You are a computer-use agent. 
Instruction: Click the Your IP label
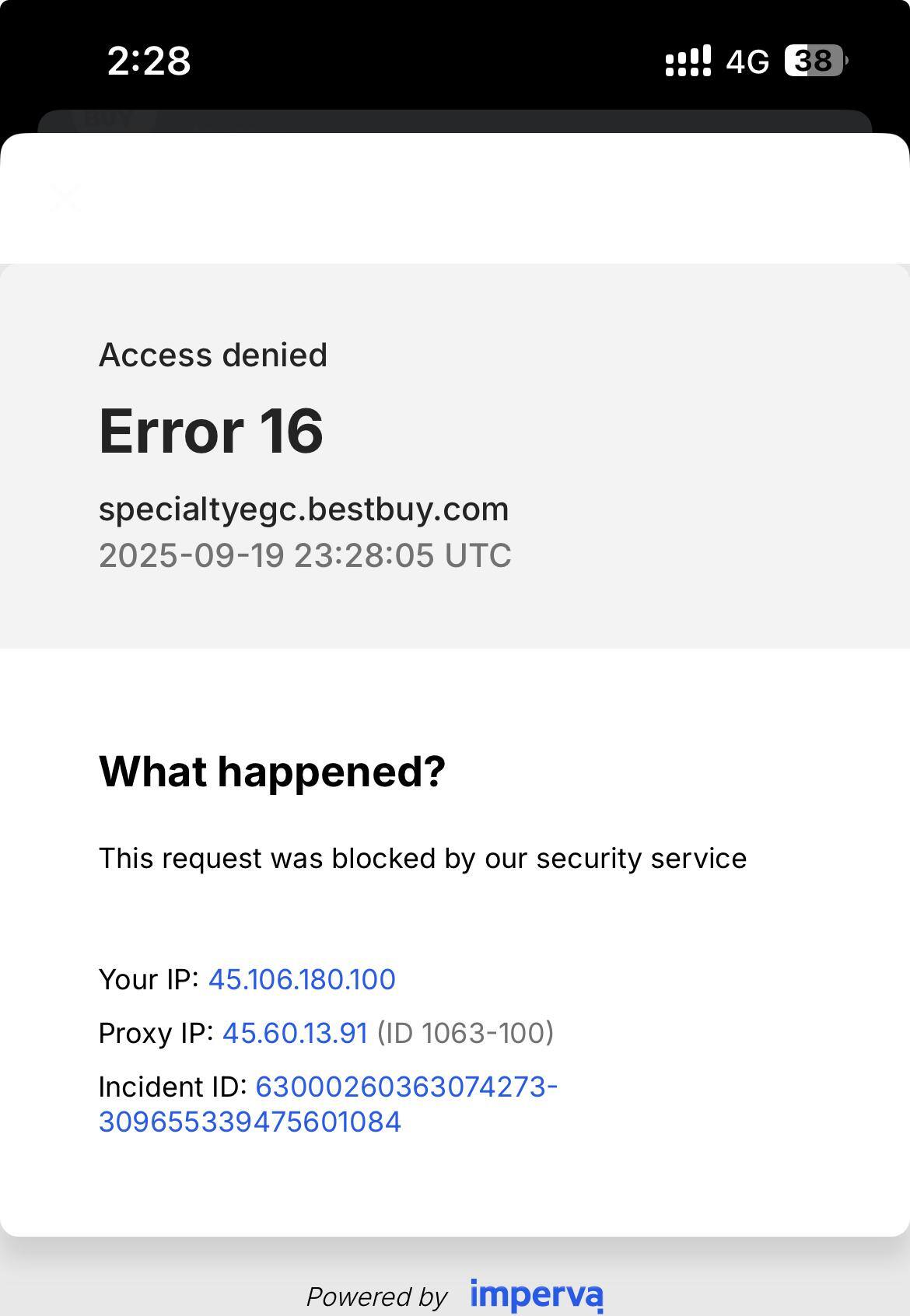click(x=149, y=979)
